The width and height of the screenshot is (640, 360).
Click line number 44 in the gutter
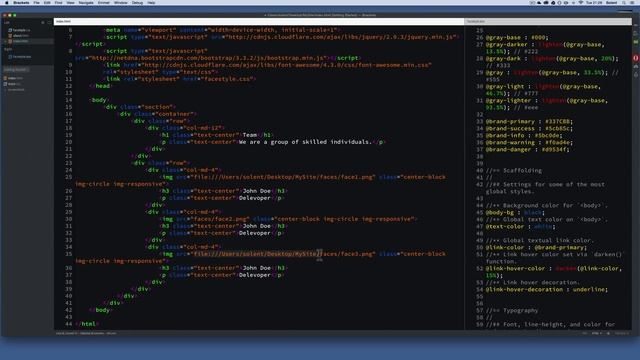tap(69, 324)
